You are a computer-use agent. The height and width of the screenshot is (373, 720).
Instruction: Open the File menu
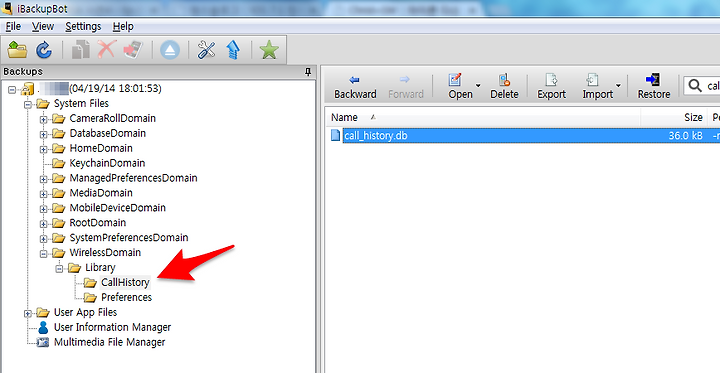(13, 27)
